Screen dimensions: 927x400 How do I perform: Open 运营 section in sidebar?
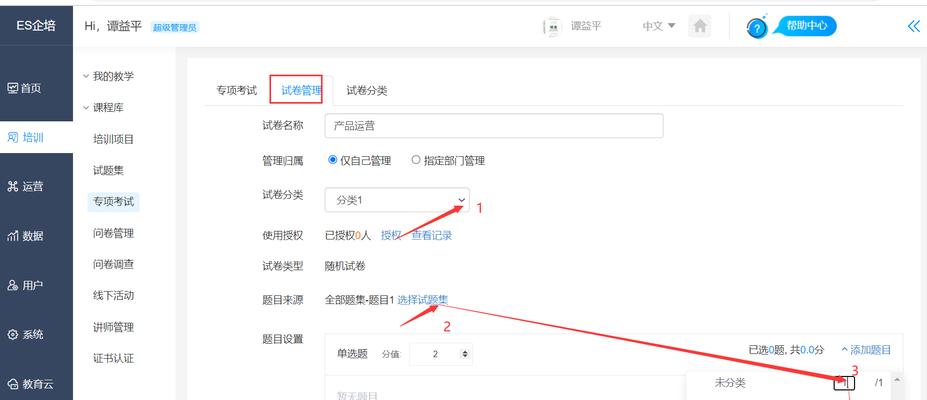pos(25,186)
